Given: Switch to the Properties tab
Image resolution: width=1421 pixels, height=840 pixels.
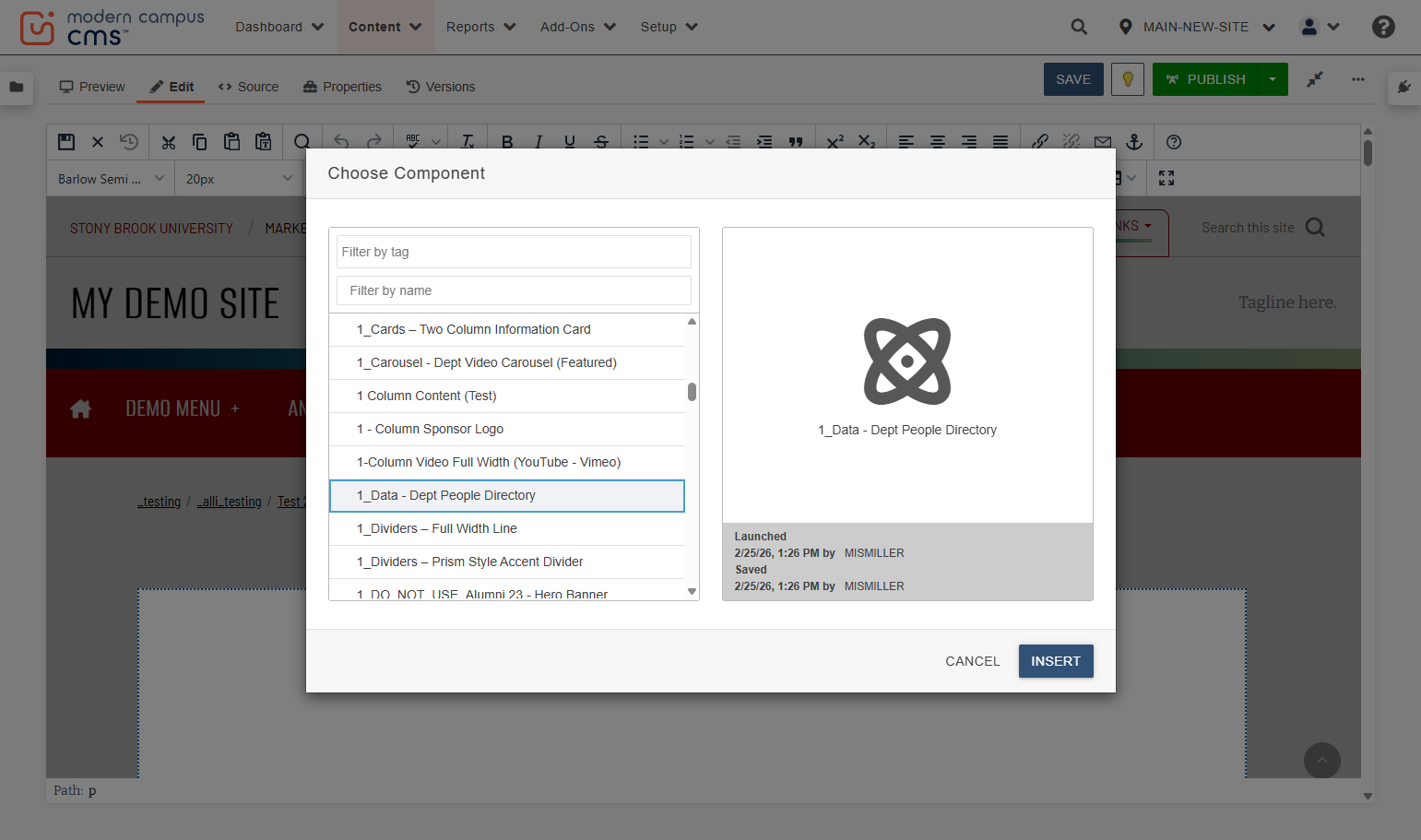Looking at the screenshot, I should [342, 87].
